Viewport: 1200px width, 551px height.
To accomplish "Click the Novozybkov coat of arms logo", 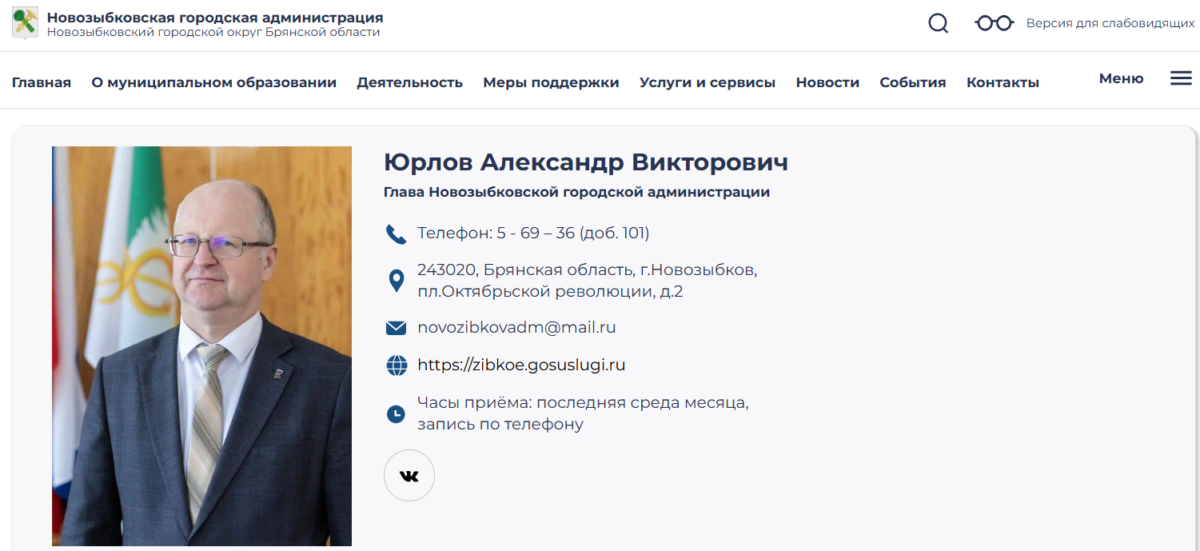I will point(25,22).
